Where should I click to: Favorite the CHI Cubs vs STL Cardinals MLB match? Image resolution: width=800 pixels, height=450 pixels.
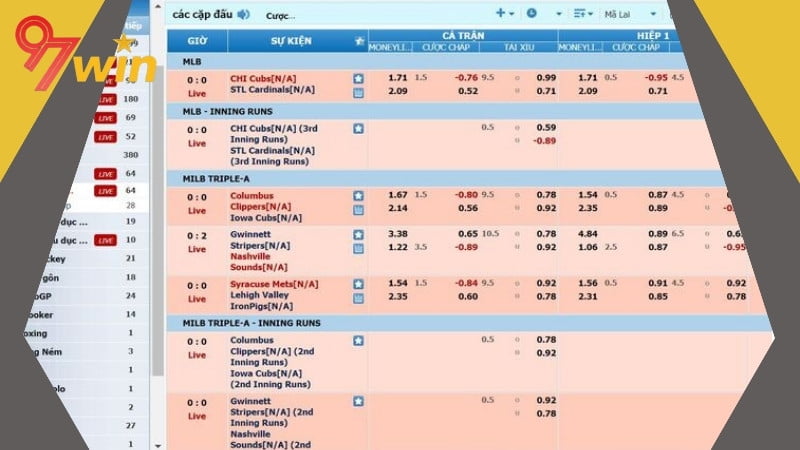coord(358,79)
